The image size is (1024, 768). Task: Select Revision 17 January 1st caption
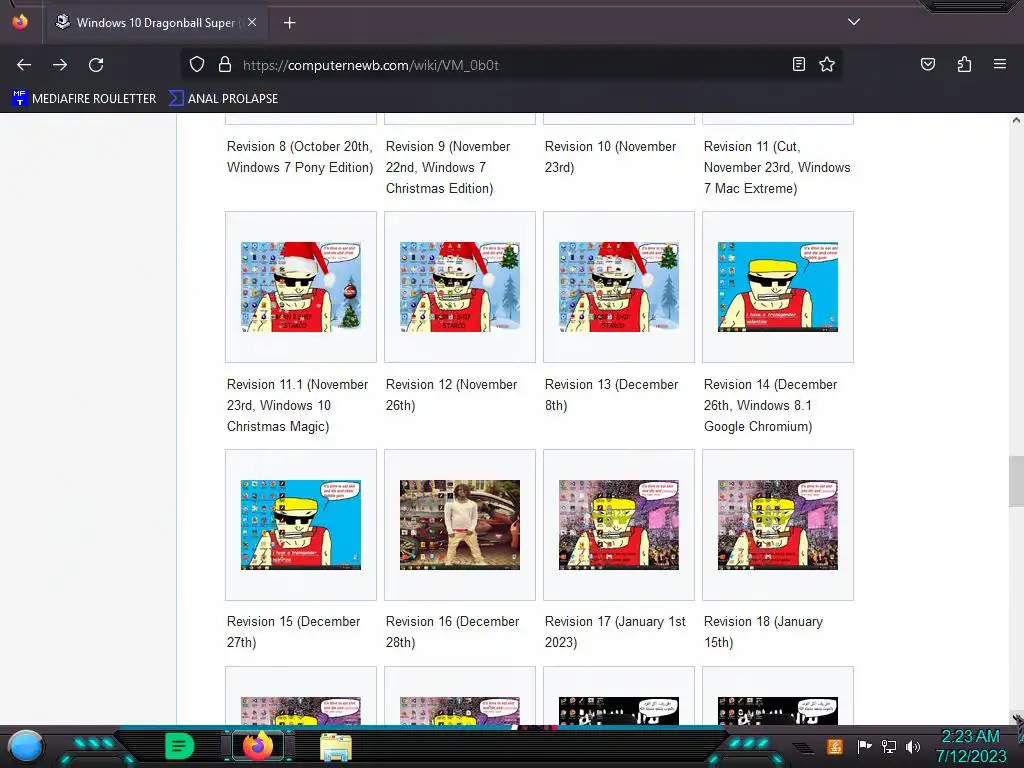[x=615, y=632]
